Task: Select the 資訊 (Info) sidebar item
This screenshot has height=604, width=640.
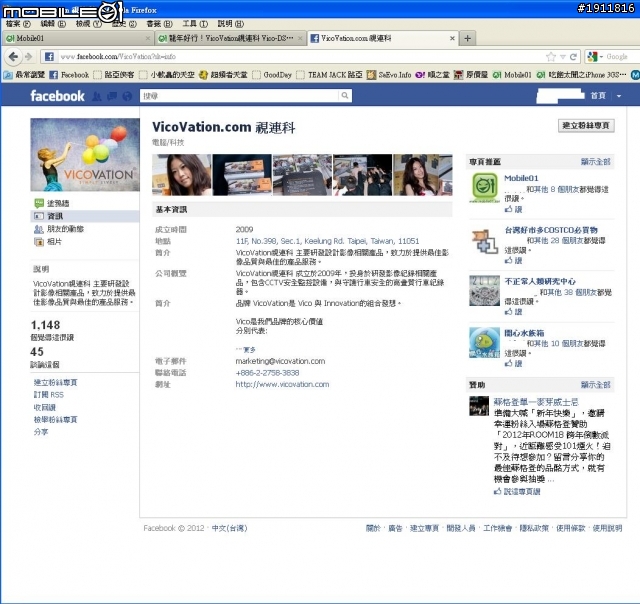Action: coord(85,216)
